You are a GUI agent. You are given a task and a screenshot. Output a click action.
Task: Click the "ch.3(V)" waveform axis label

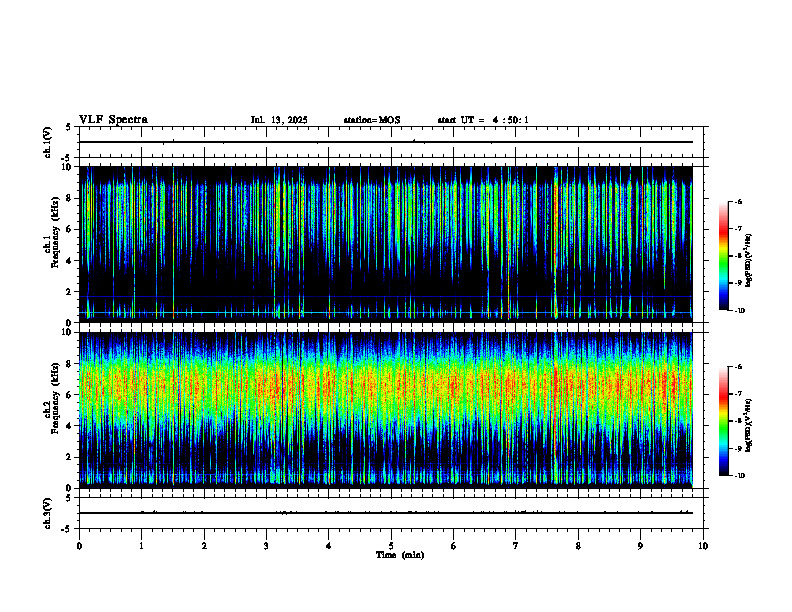47,513
